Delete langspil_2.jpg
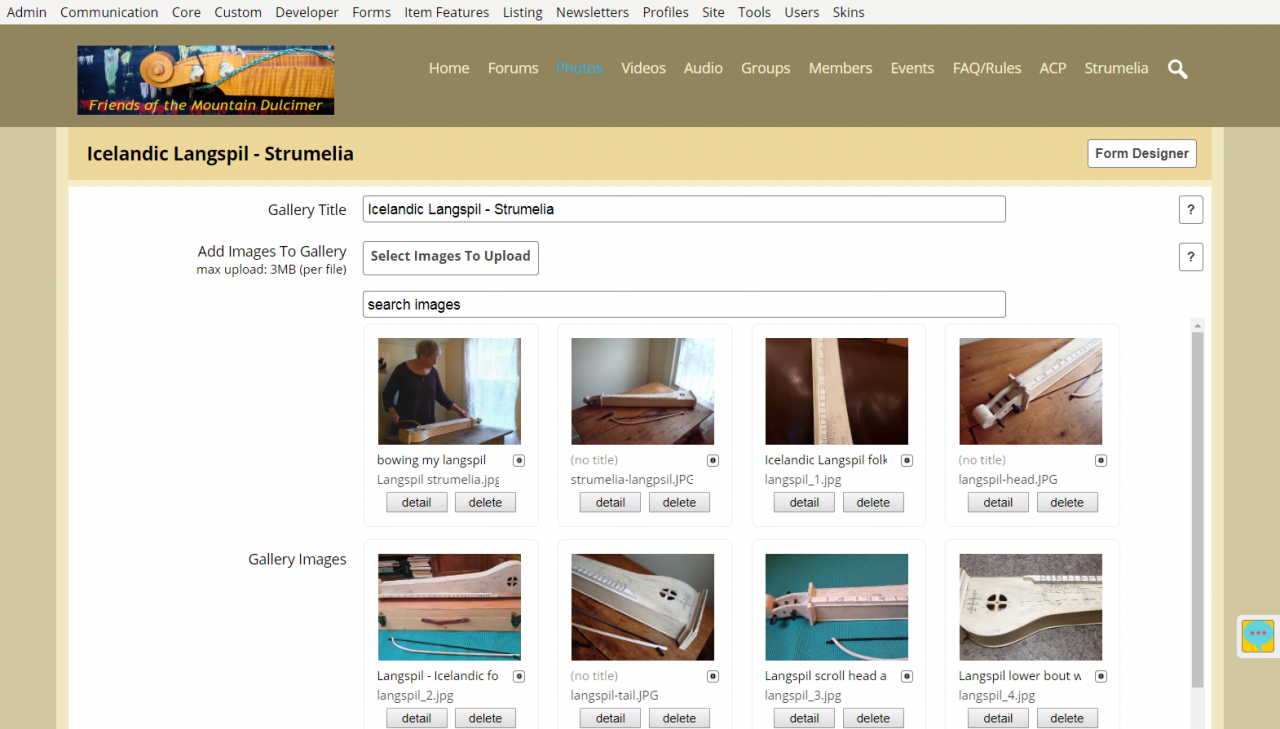The height and width of the screenshot is (729, 1280). pos(485,718)
